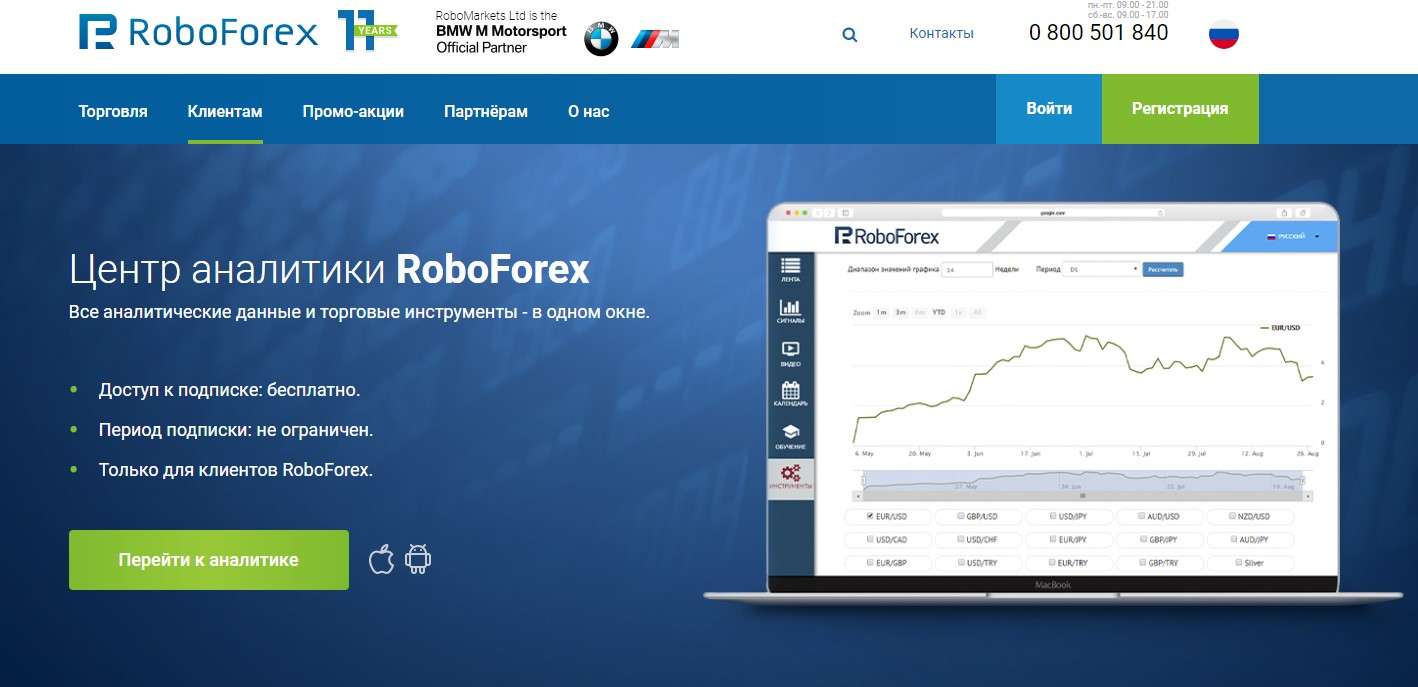This screenshot has height=687, width=1418.
Task: Enable the USD/CAD checkbox
Action: pyautogui.click(x=870, y=539)
